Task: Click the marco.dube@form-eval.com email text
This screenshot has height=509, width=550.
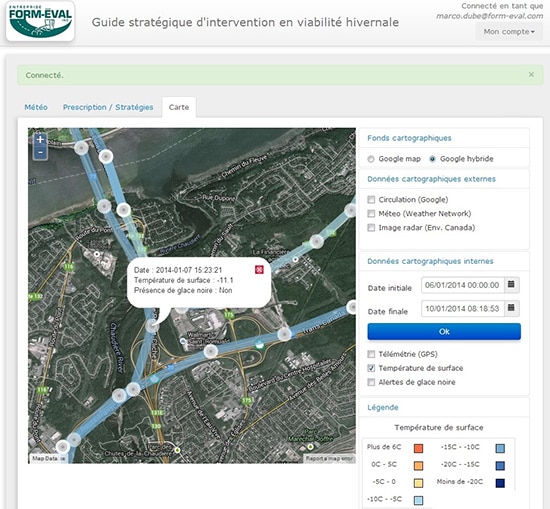Action: [490, 16]
